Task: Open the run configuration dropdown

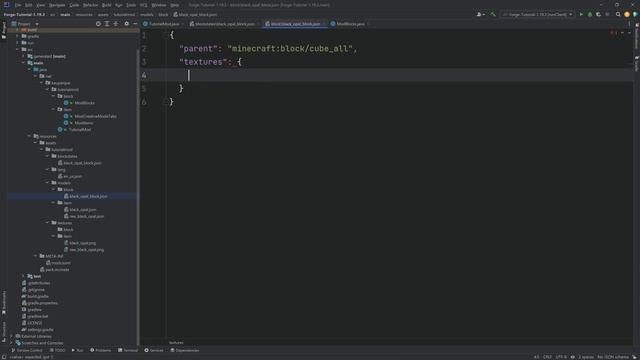Action: pyautogui.click(x=537, y=14)
